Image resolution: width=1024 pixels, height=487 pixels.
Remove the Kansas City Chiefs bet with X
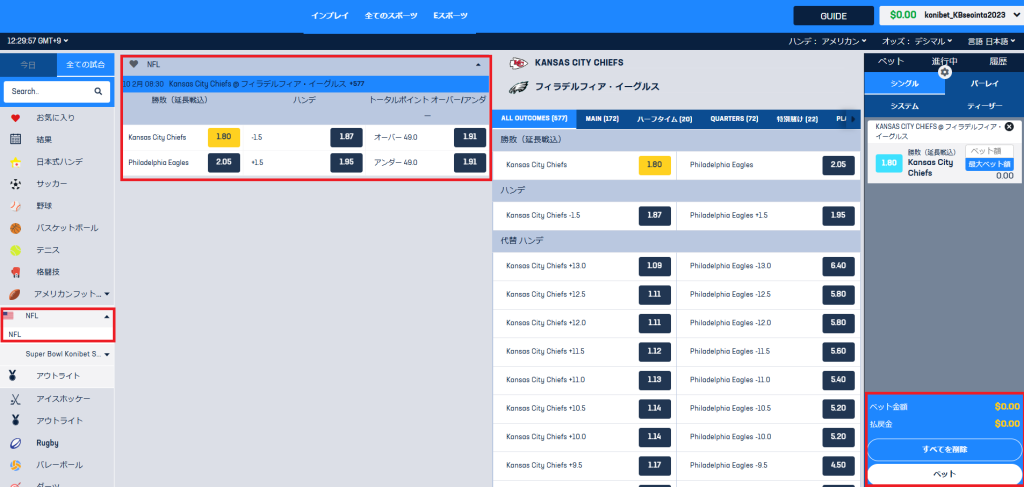(1009, 127)
